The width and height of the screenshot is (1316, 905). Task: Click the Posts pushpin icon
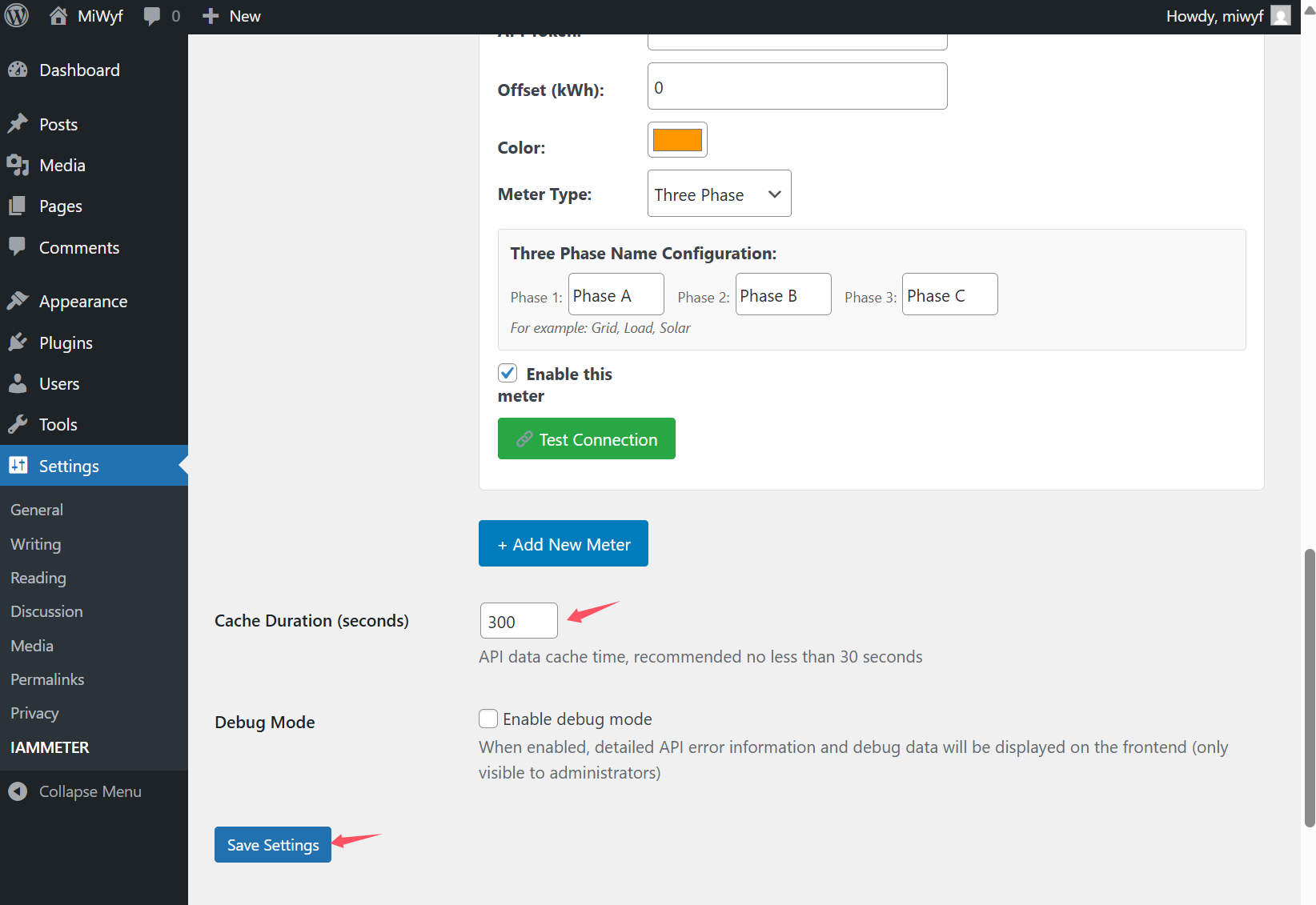pos(18,124)
